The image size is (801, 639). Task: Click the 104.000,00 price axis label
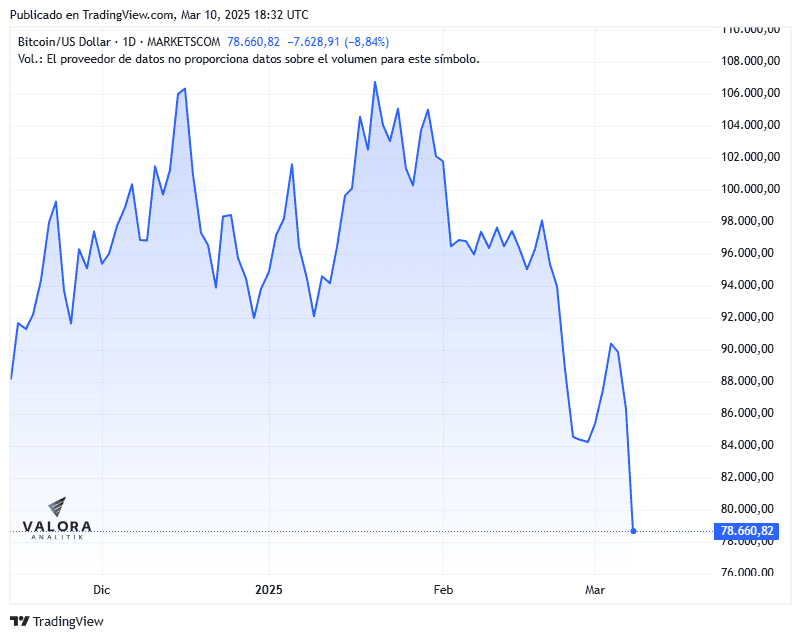(x=750, y=125)
